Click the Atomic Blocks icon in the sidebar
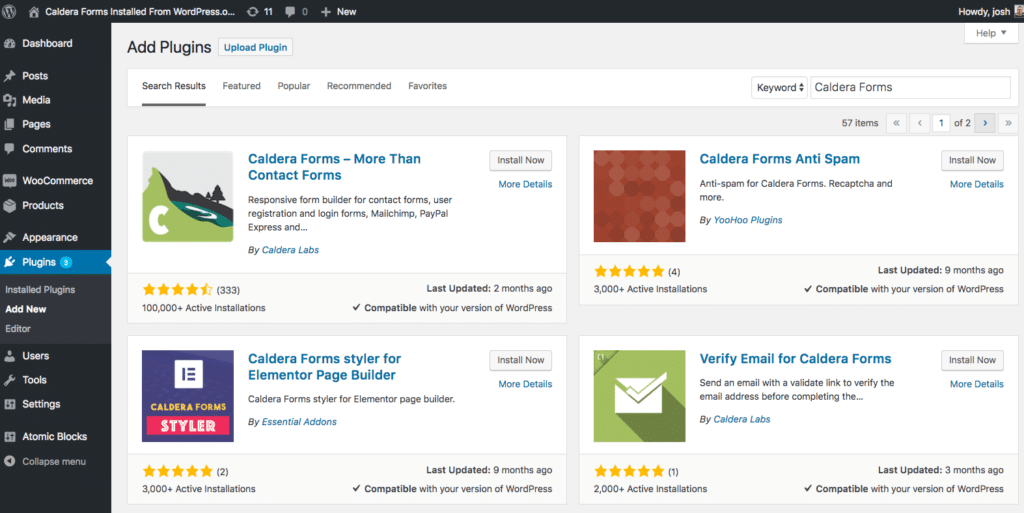Viewport: 1024px width, 513px height. (10, 437)
